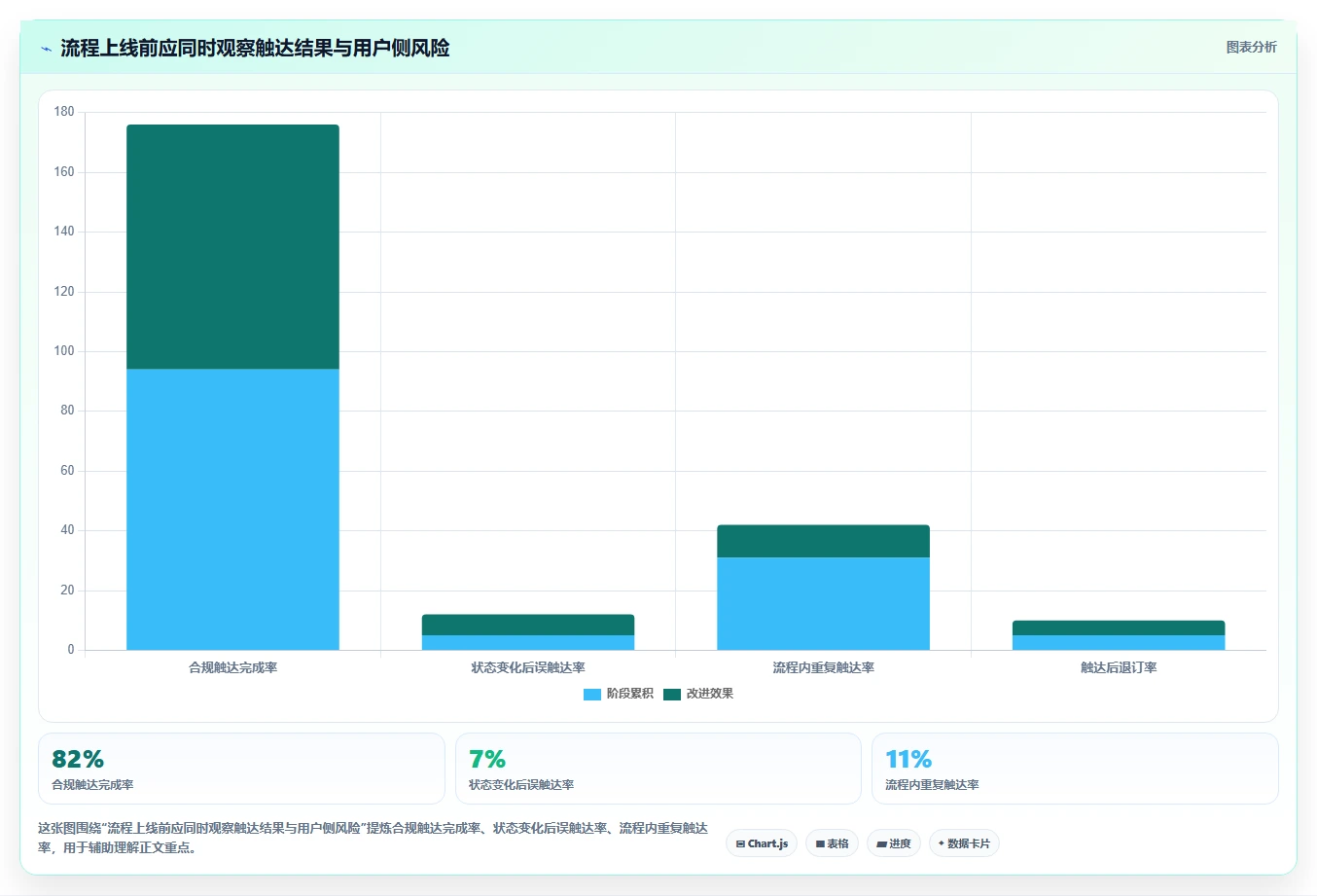Toggle the 阶段累积 legend entry
Viewport: 1317px width, 896px height.
click(x=618, y=694)
